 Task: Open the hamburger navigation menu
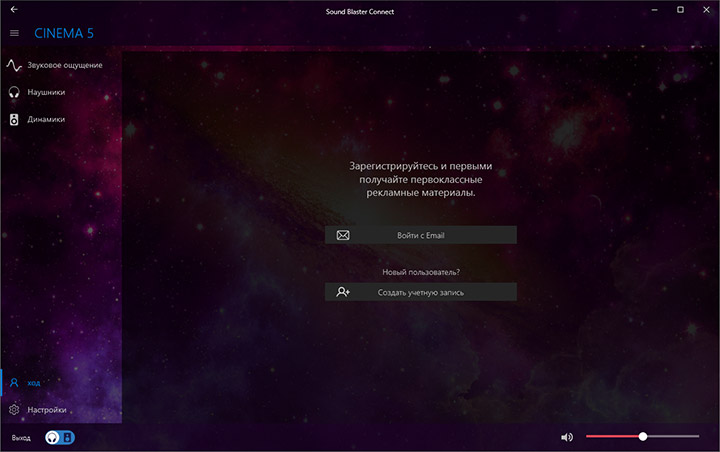pyautogui.click(x=14, y=33)
